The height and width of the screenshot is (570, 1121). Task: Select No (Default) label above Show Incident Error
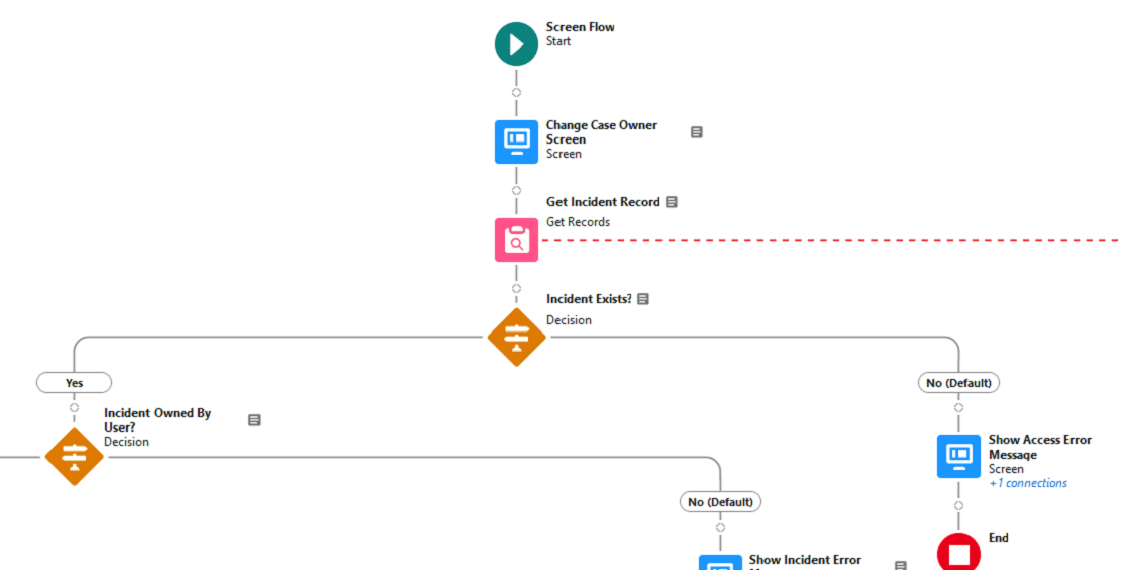[x=720, y=501]
